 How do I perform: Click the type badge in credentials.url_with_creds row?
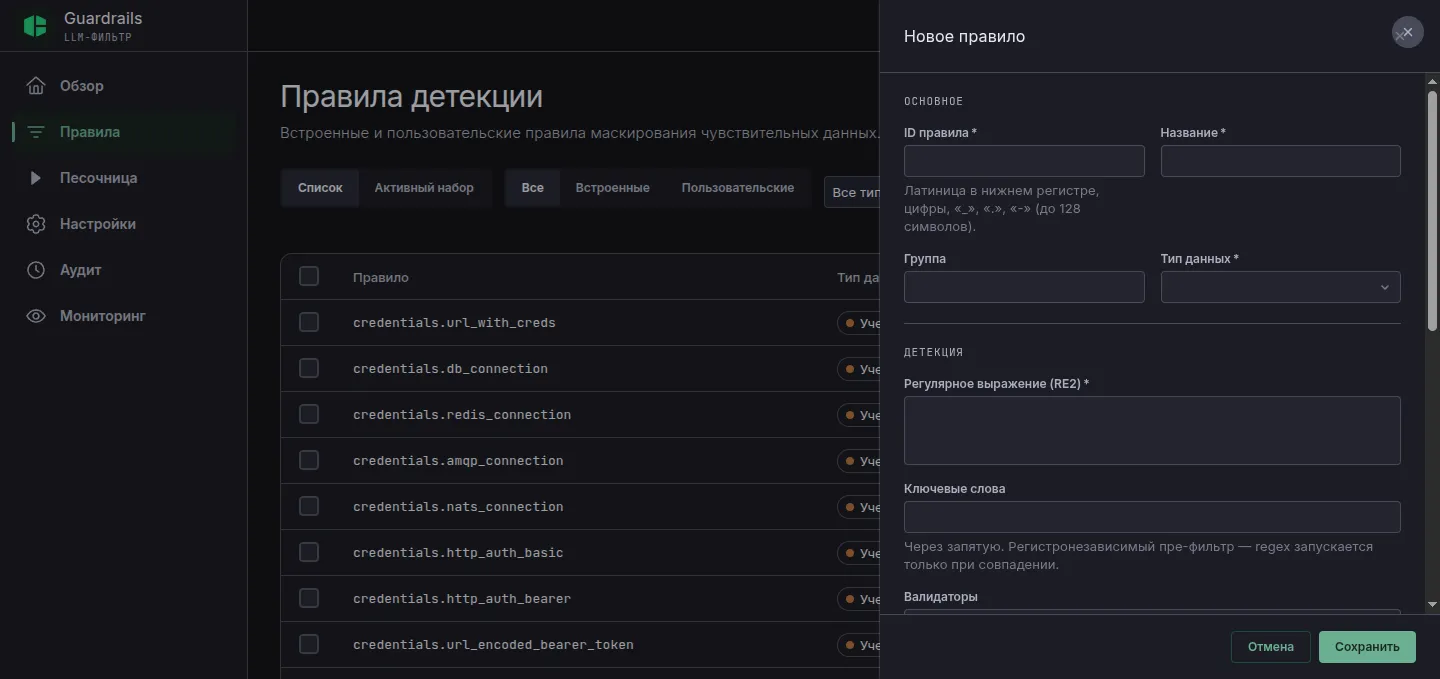tap(859, 323)
